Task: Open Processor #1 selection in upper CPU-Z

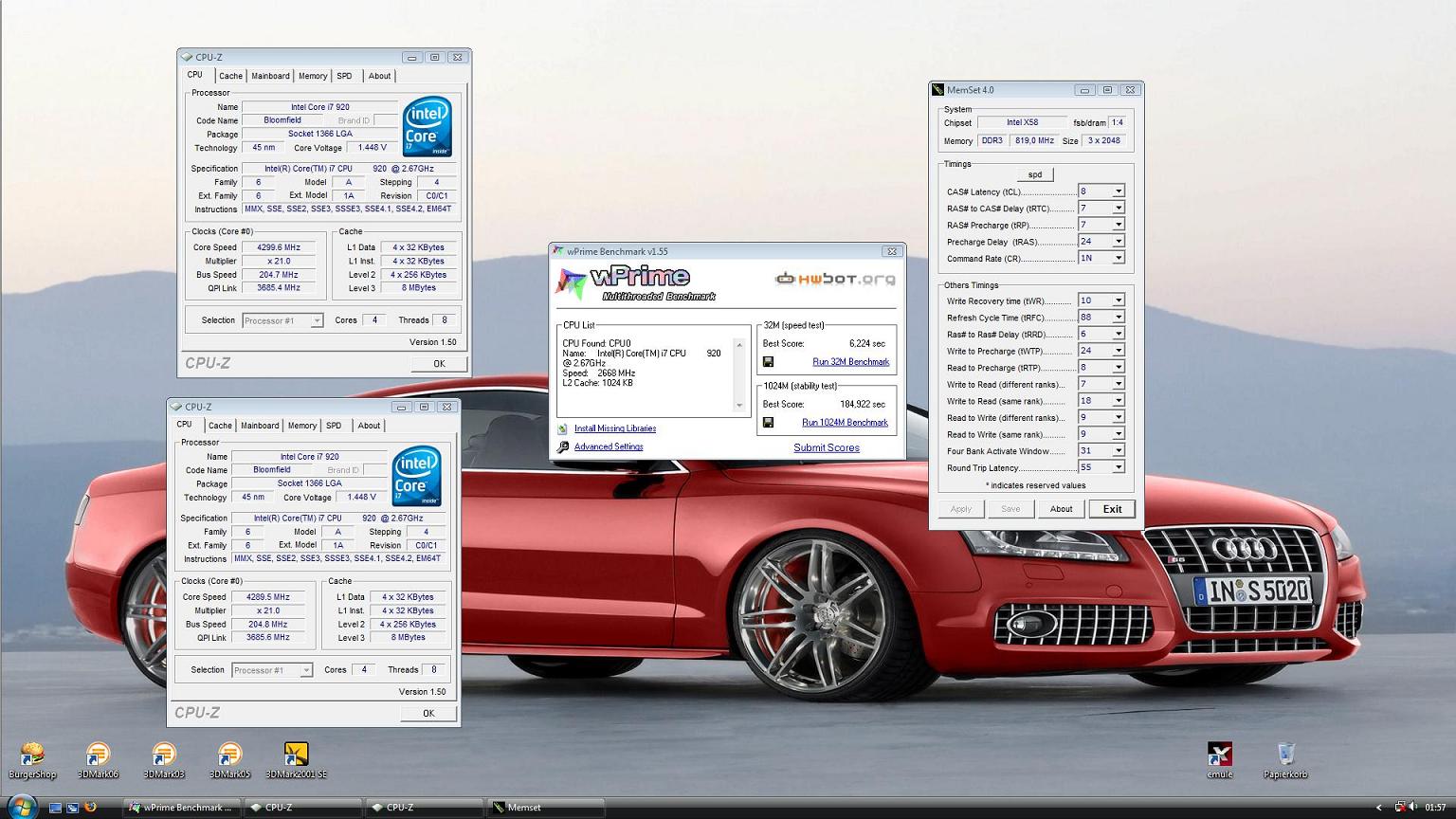Action: (282, 320)
